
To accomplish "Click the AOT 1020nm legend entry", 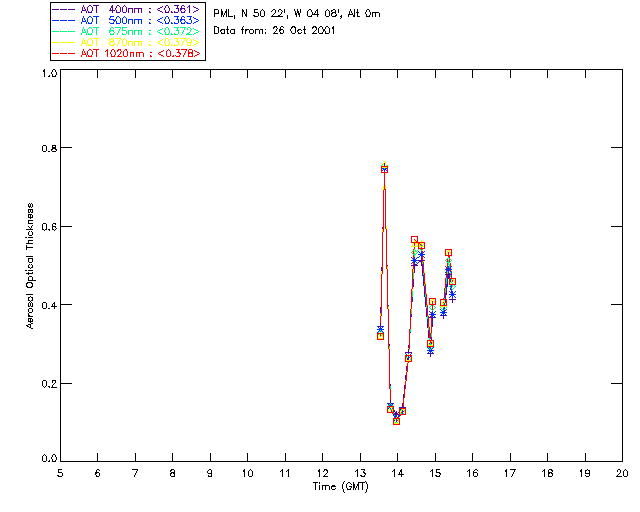I will (x=126, y=53).
